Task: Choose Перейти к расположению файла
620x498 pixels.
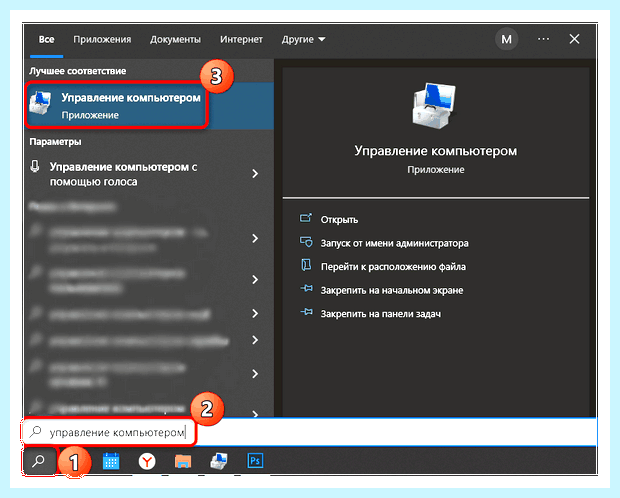Action: pos(393,267)
